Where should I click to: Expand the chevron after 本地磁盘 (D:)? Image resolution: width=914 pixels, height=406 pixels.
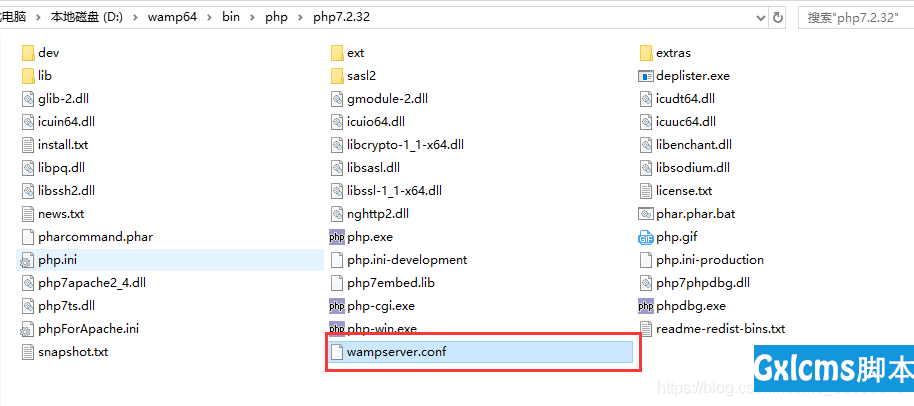[135, 17]
